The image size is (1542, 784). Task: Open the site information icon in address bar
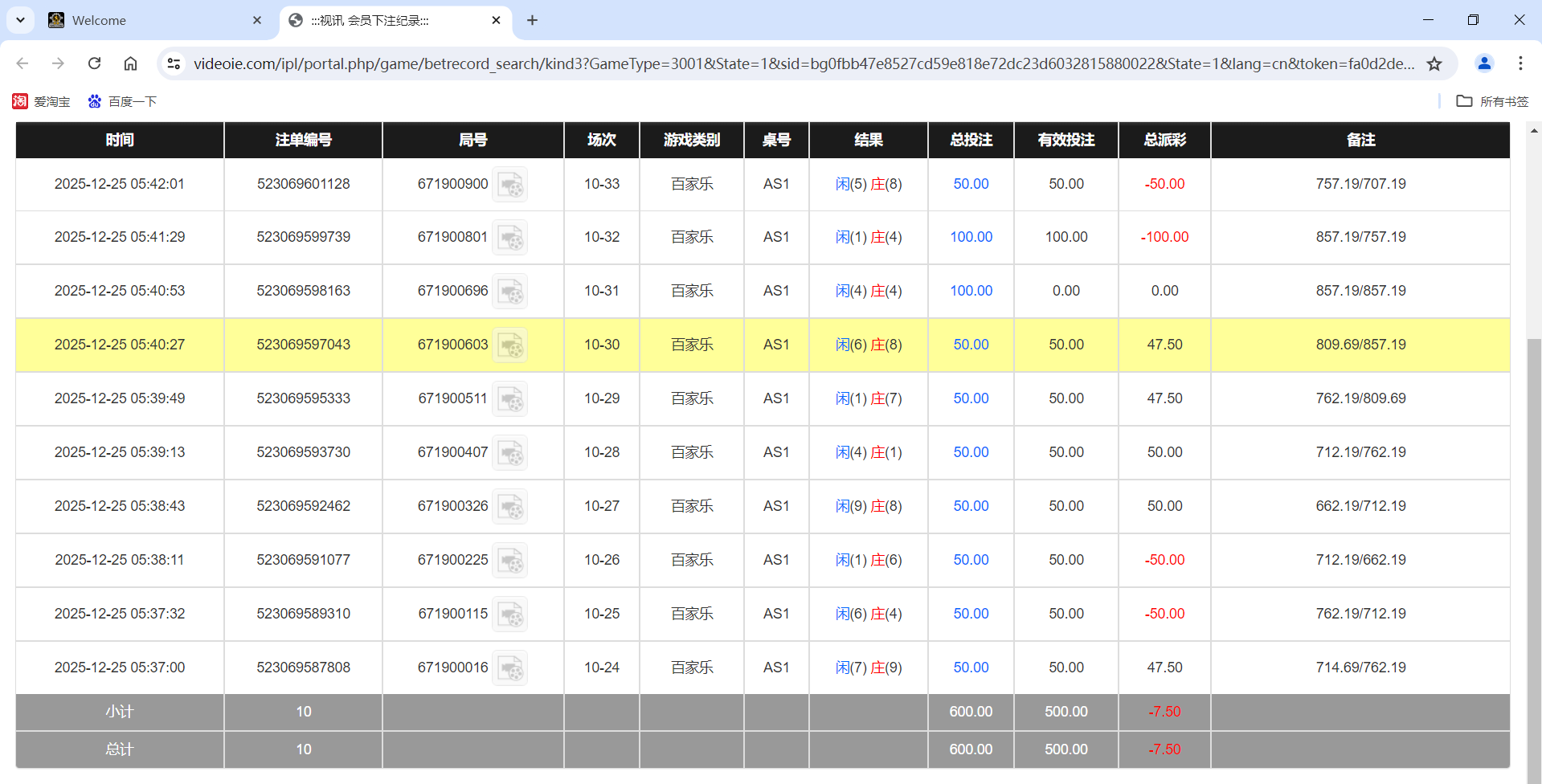pyautogui.click(x=174, y=63)
